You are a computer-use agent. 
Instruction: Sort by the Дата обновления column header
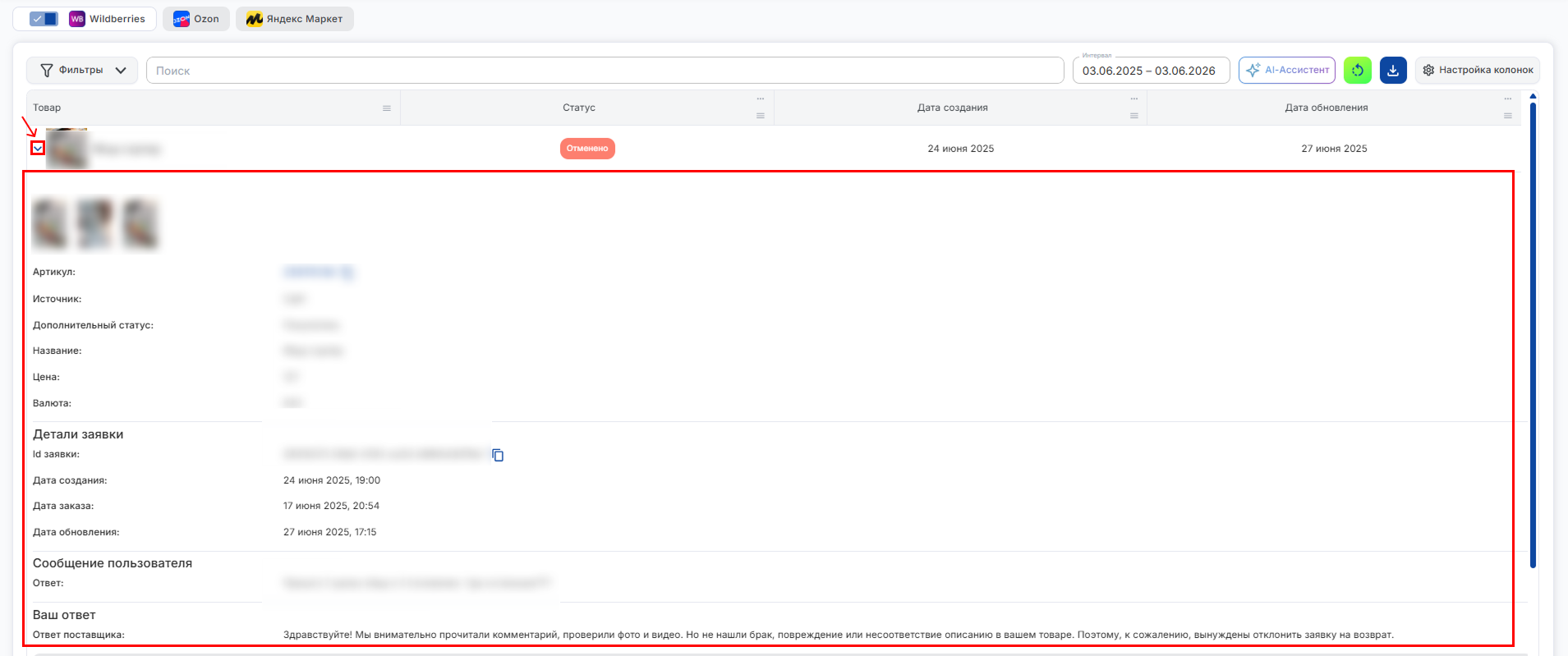[x=1326, y=108]
